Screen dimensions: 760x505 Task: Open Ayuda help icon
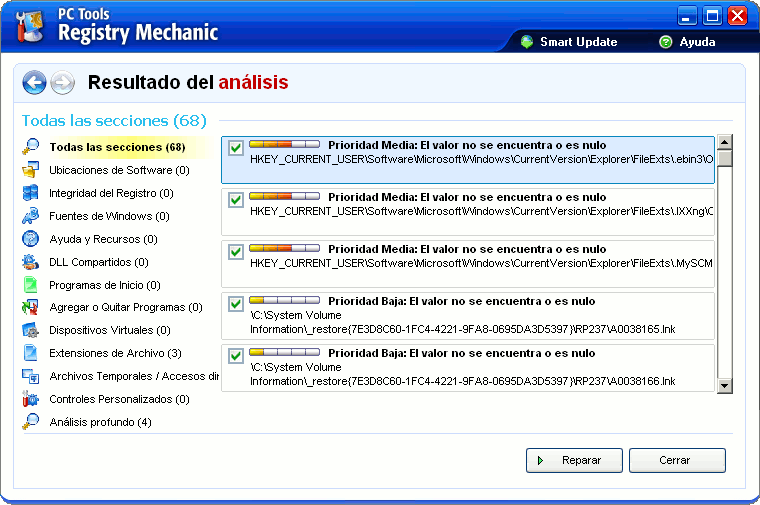(x=665, y=42)
